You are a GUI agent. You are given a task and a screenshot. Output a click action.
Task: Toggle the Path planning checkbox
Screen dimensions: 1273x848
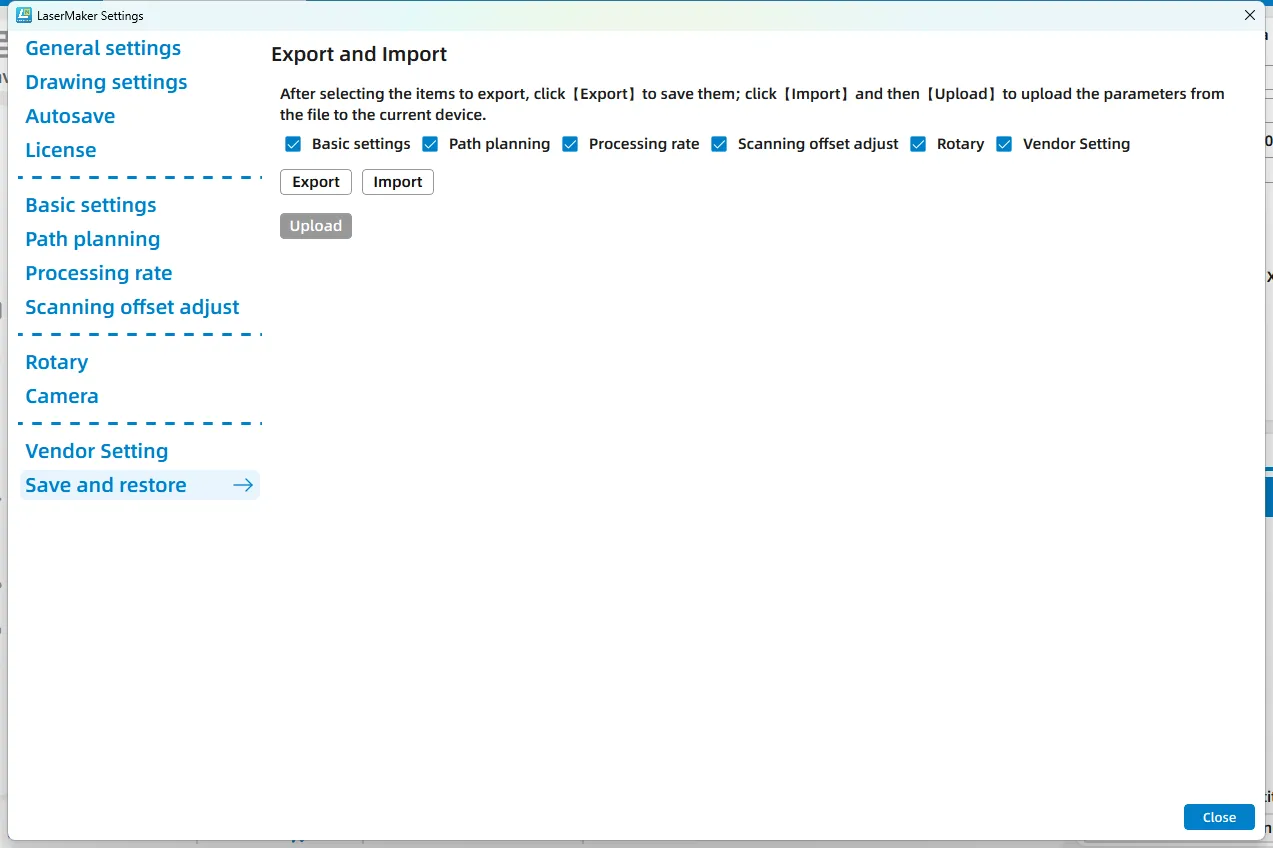point(430,144)
